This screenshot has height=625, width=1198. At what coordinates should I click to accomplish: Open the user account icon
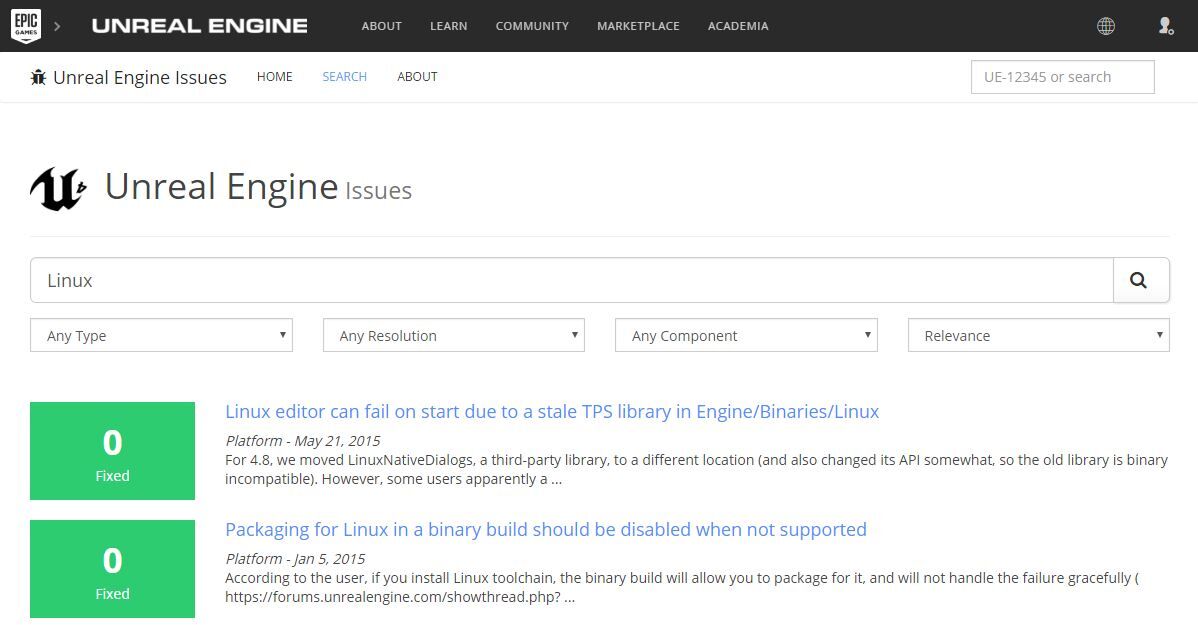(1165, 26)
